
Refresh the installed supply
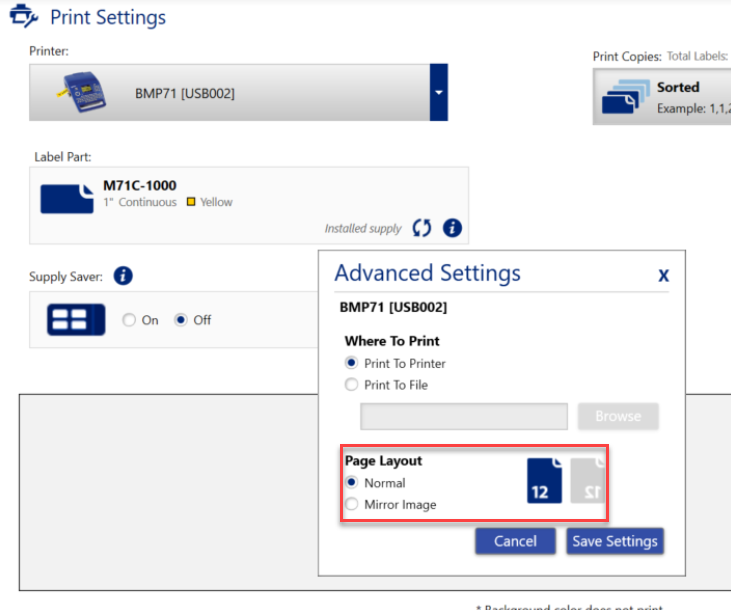(422, 228)
